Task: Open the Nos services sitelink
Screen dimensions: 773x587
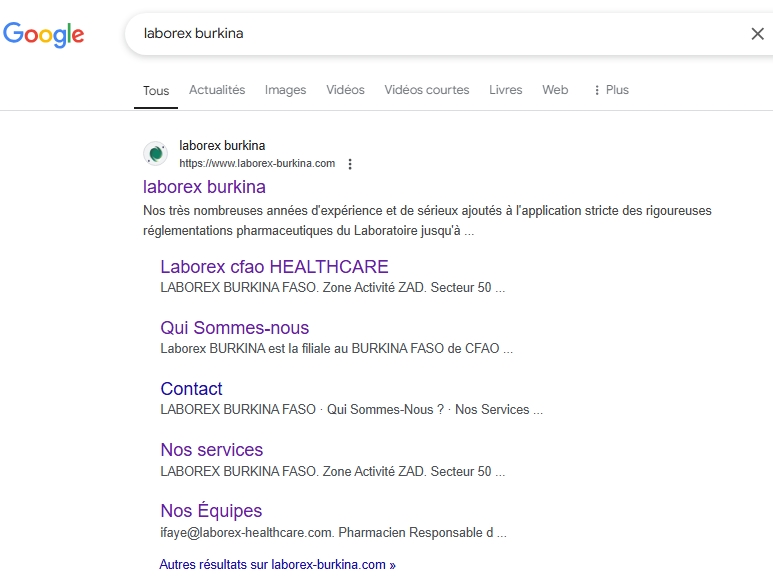Action: pos(211,450)
